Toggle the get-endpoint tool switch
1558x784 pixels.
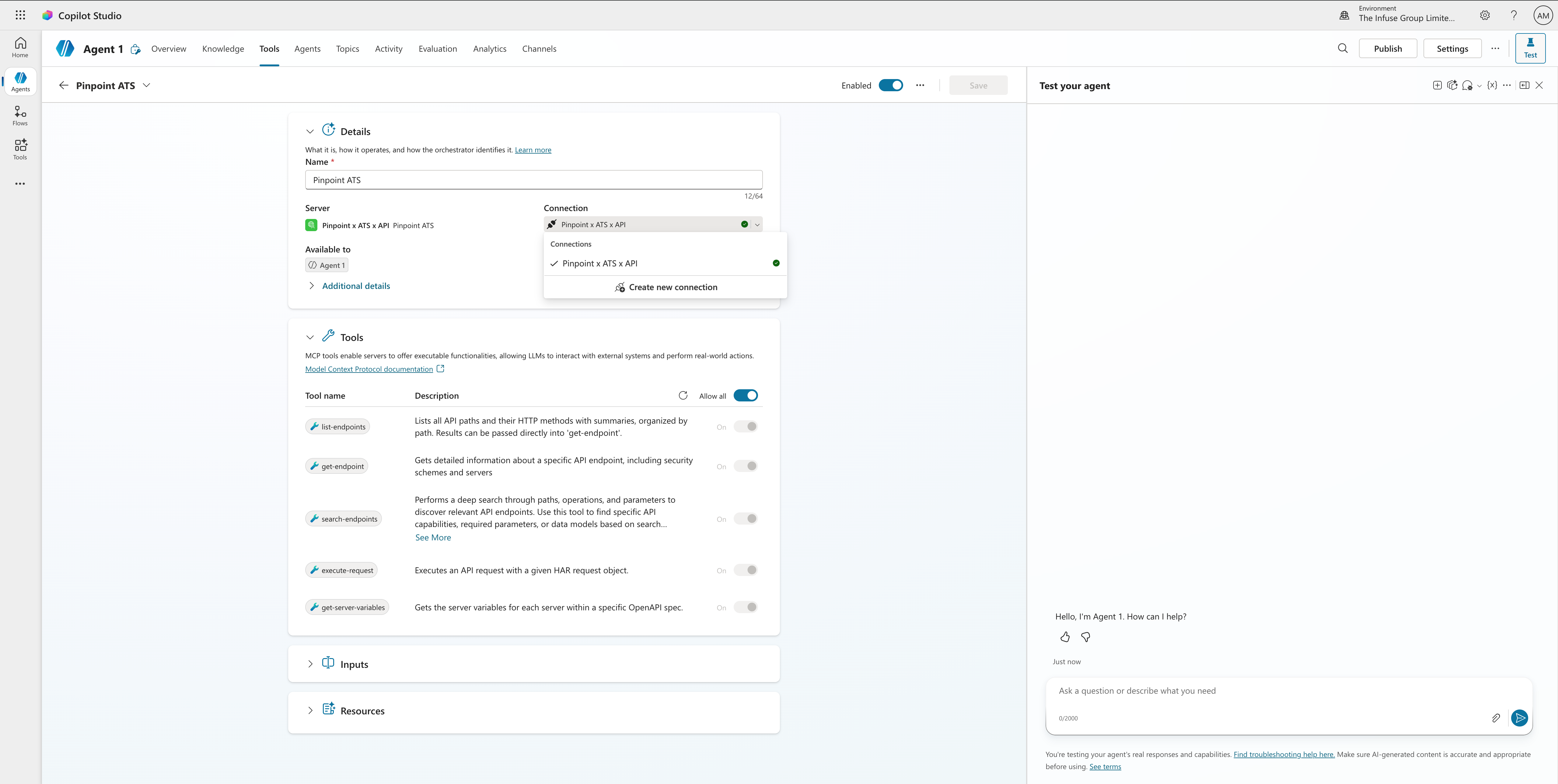(x=745, y=466)
